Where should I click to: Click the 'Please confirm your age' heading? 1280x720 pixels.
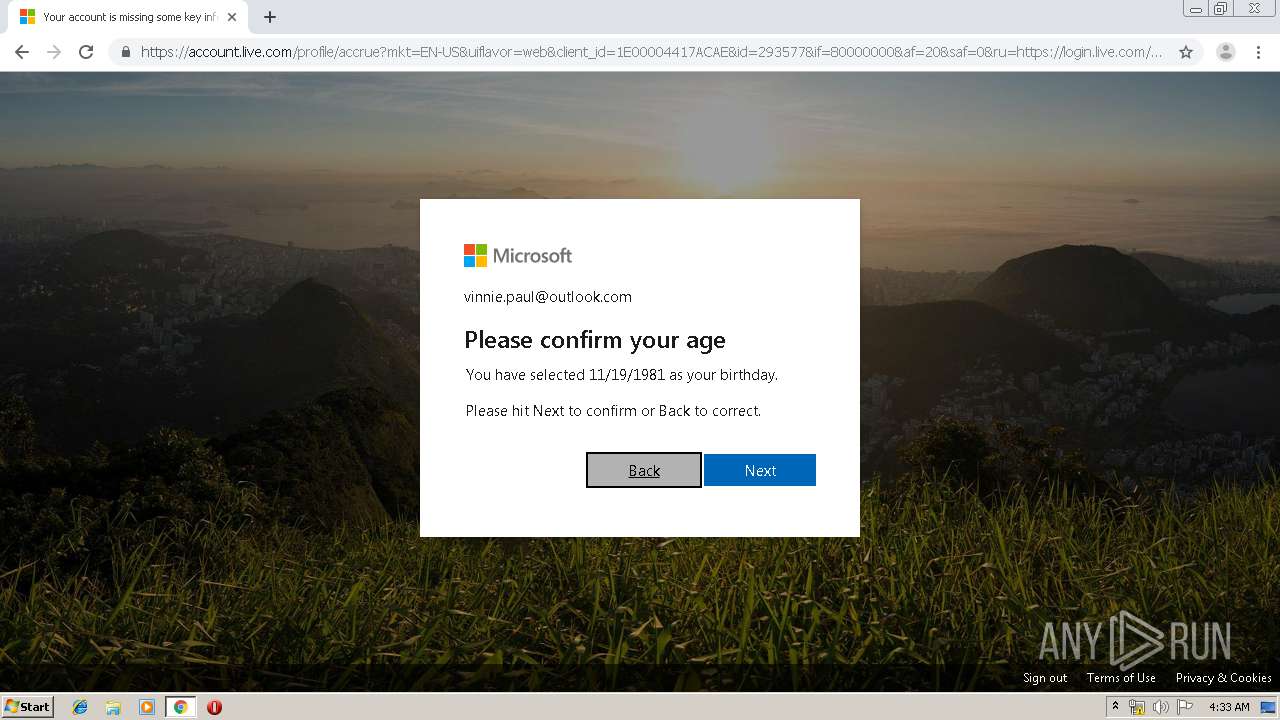point(595,340)
